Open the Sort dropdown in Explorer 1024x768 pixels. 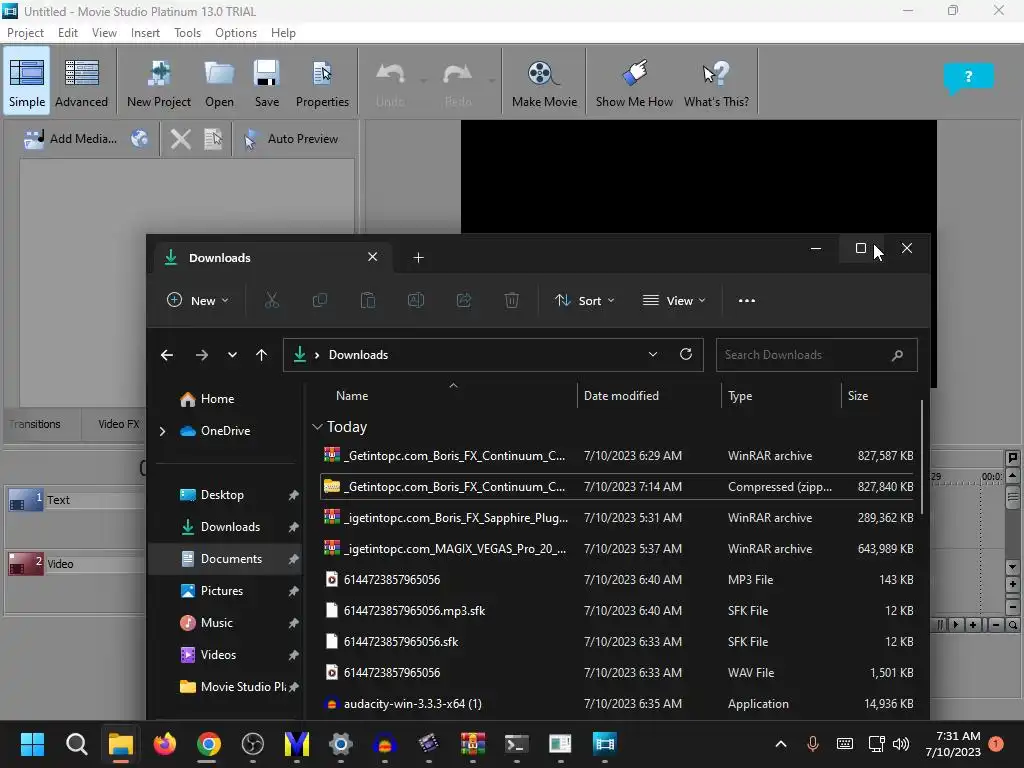[x=584, y=300]
